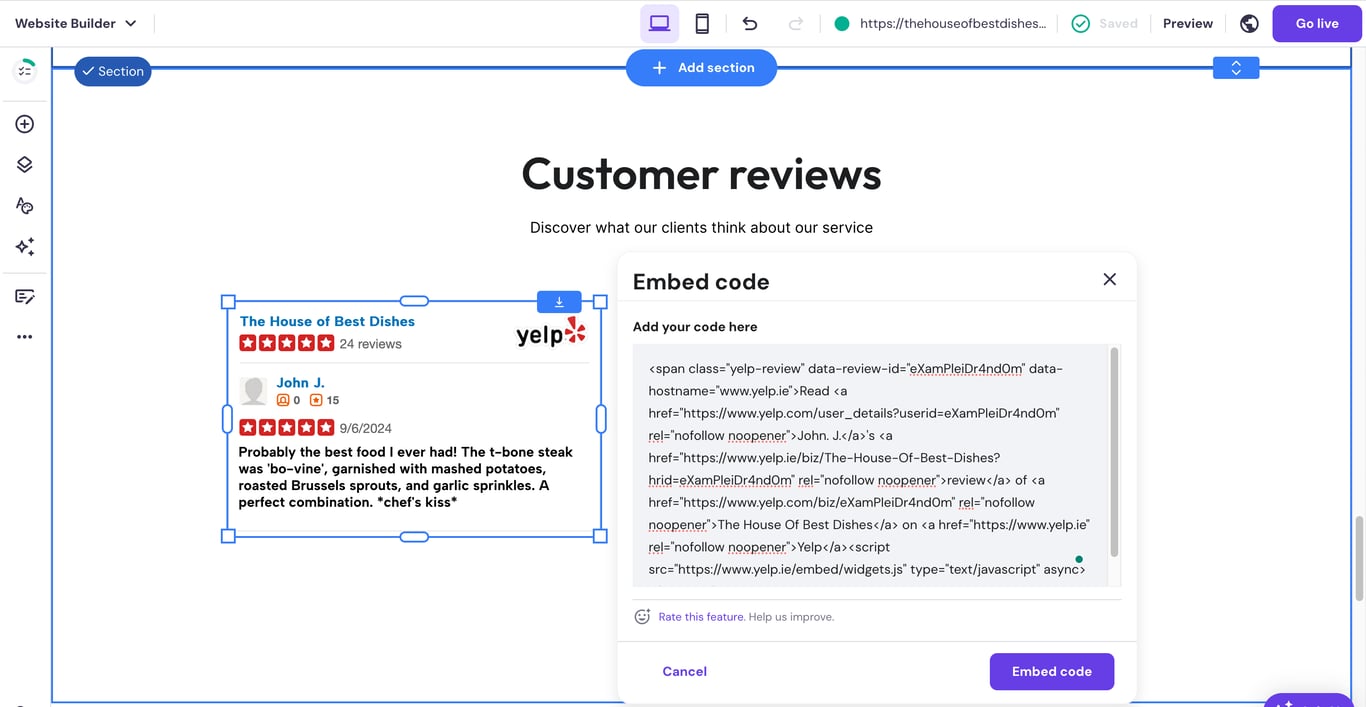Expand the section with the blue chevrons button

click(1235, 67)
